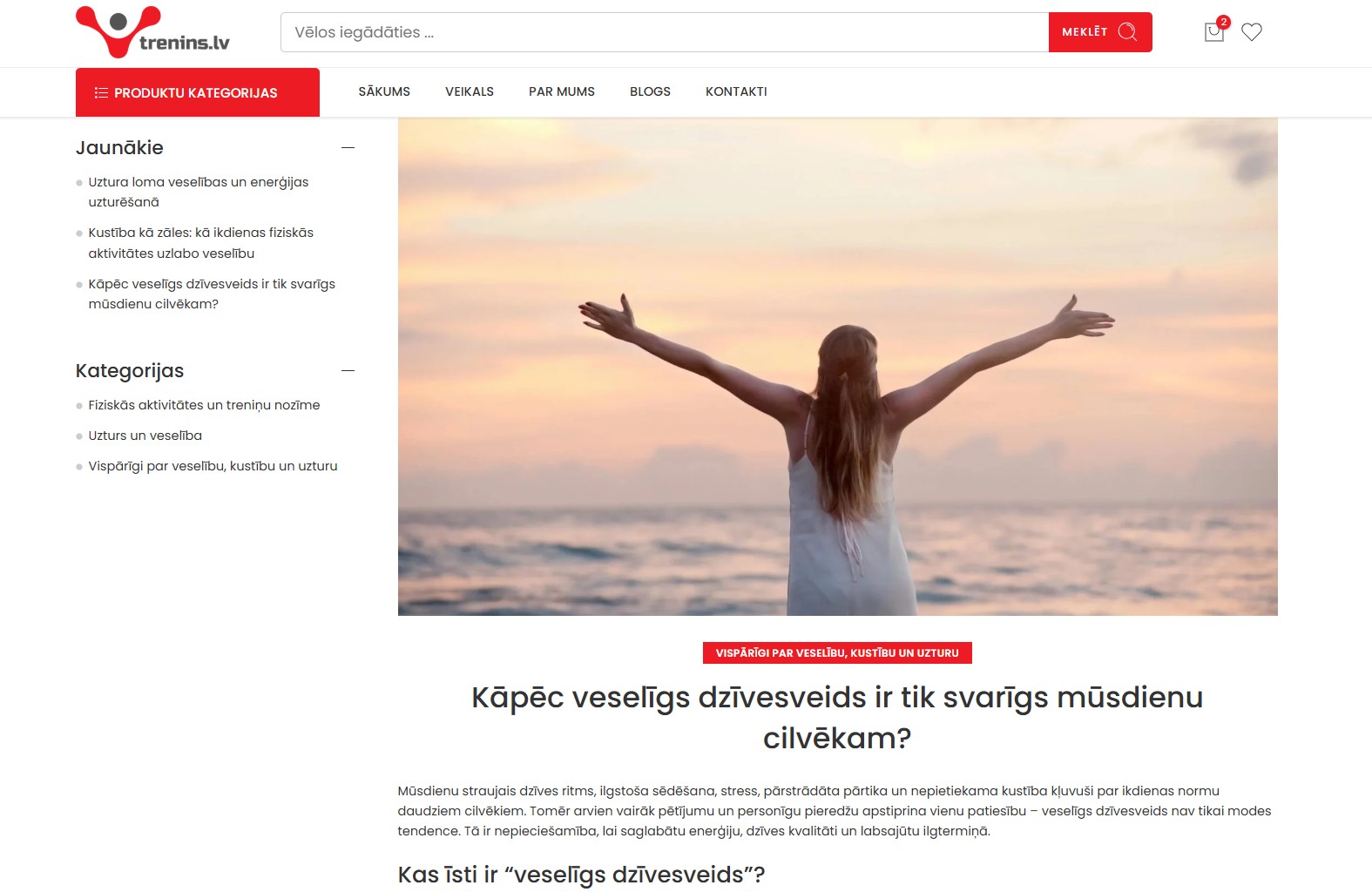The image size is (1372, 892).
Task: Open the Kontakti page
Action: (x=736, y=91)
